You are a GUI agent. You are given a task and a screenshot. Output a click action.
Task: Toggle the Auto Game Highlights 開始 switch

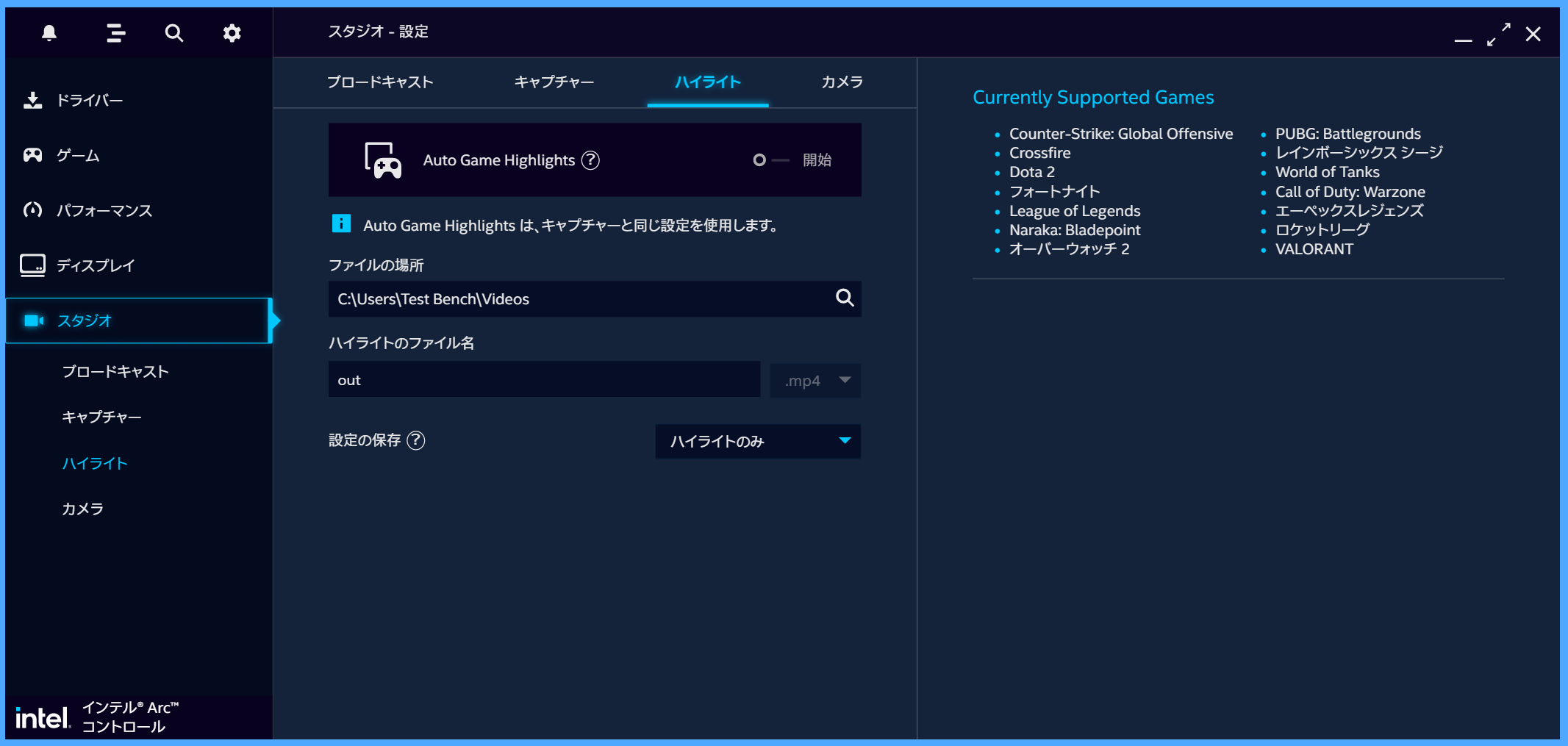771,160
